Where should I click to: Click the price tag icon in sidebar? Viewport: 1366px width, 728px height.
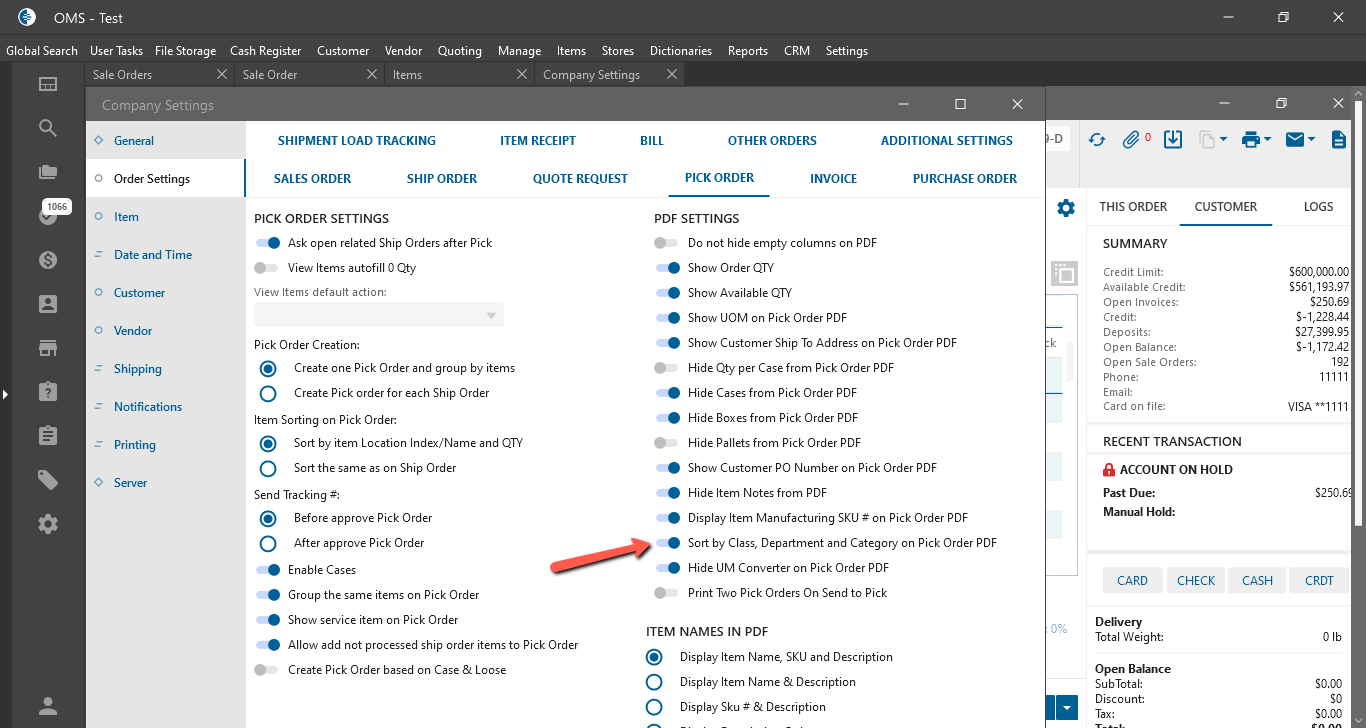coord(48,481)
